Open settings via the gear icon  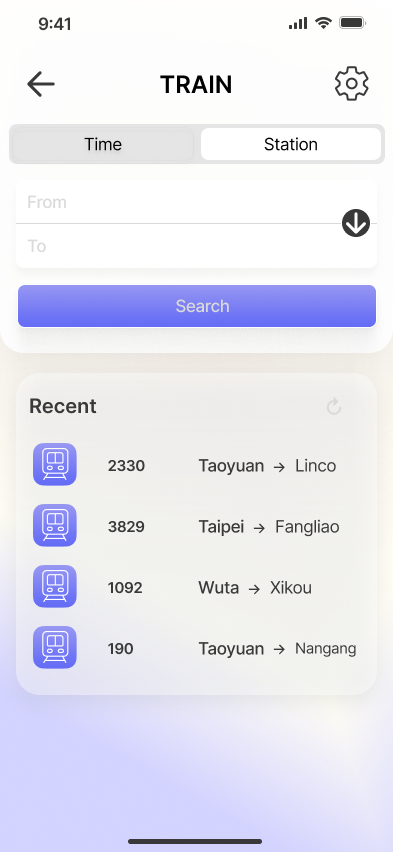[x=352, y=84]
